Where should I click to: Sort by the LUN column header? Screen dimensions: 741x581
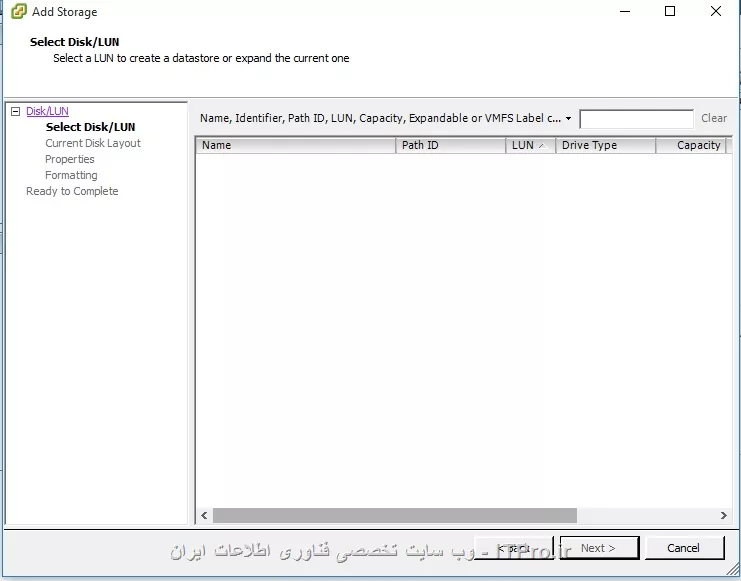coord(530,146)
